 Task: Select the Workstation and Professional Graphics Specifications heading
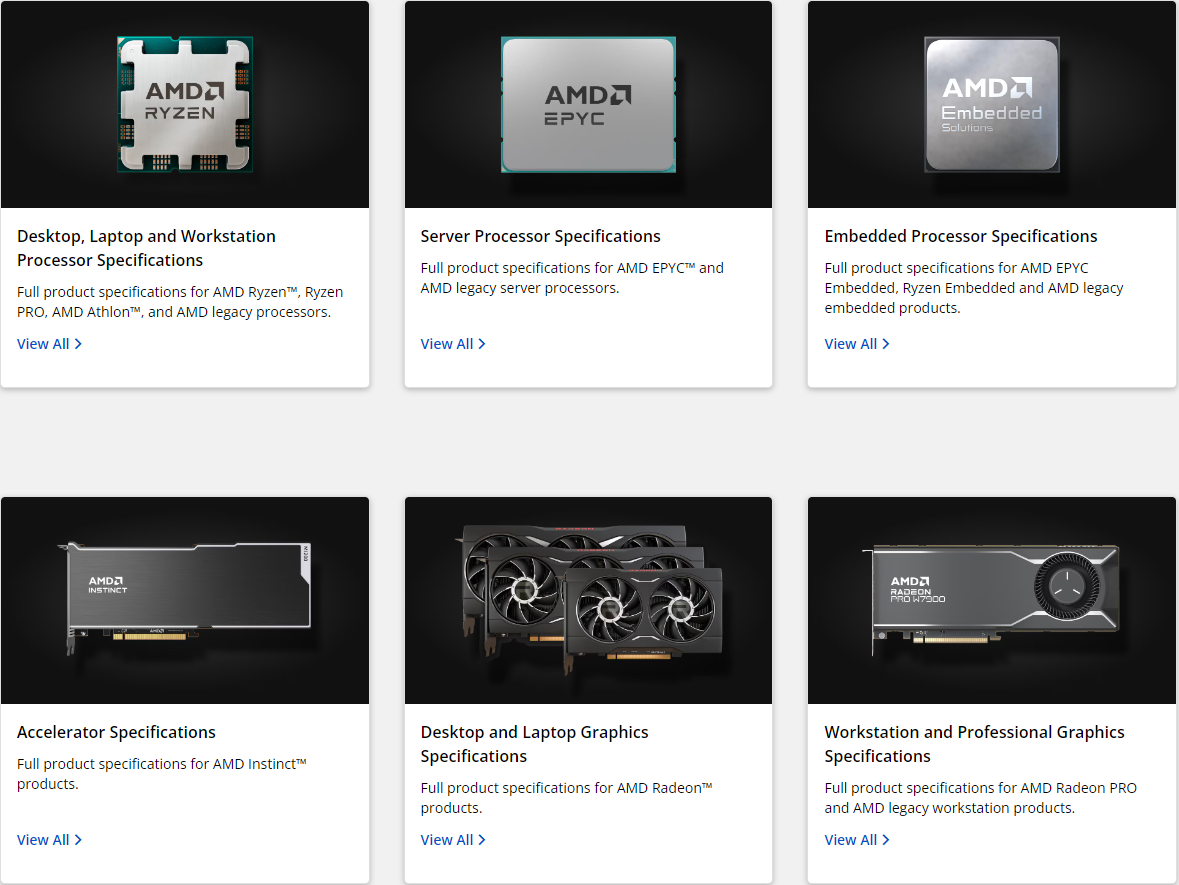(974, 744)
